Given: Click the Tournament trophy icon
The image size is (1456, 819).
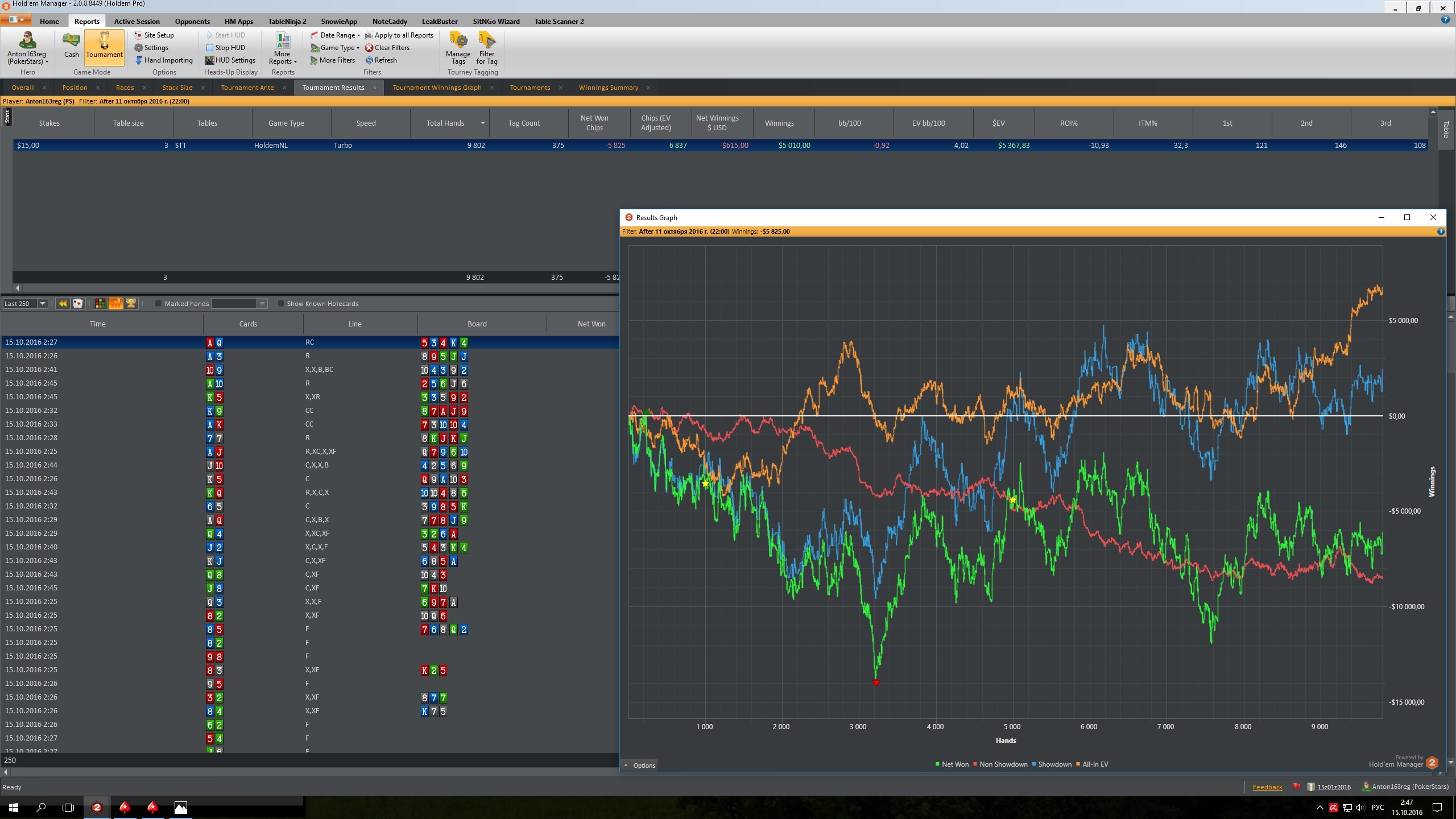Looking at the screenshot, I should (x=104, y=40).
